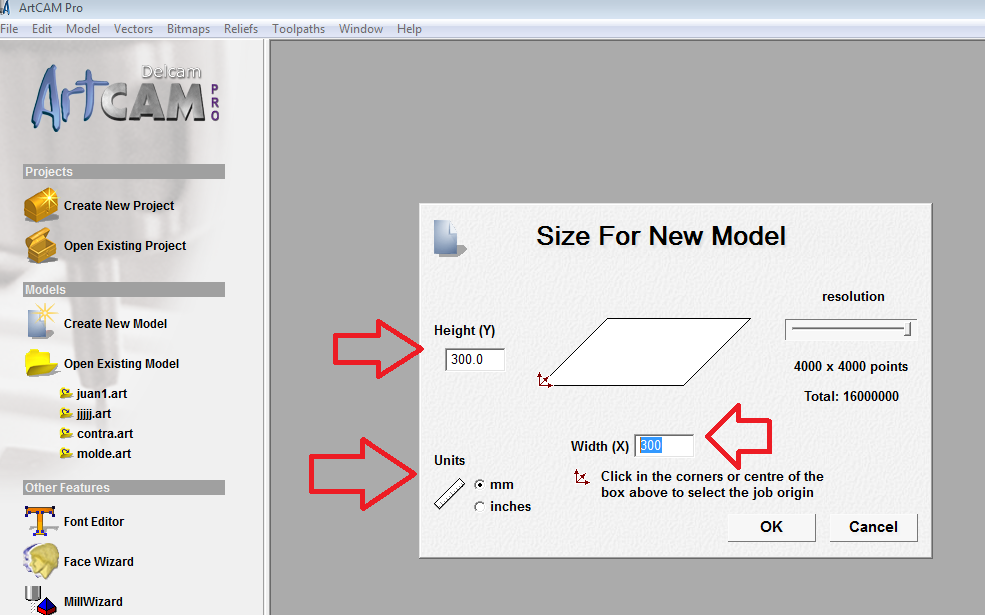This screenshot has width=985, height=615.
Task: Click the Create New Project treasure chest icon
Action: pos(41,205)
